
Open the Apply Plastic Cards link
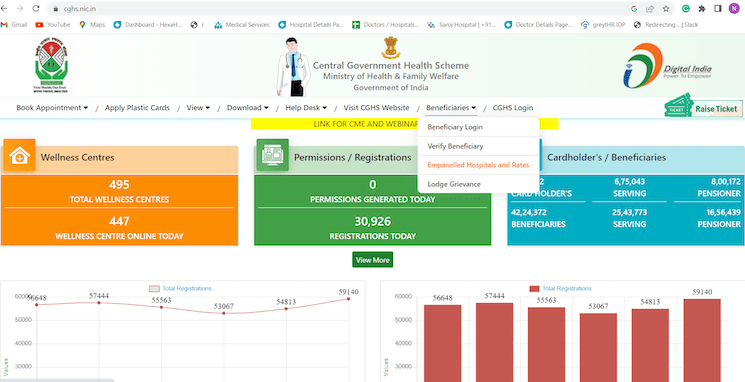(x=137, y=108)
